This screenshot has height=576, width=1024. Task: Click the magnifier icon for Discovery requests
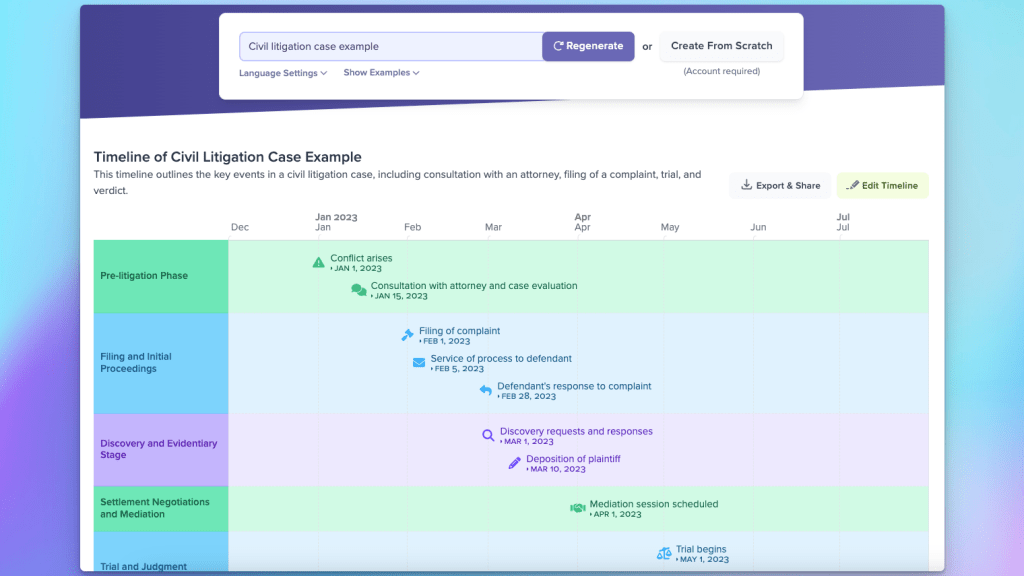pos(488,435)
